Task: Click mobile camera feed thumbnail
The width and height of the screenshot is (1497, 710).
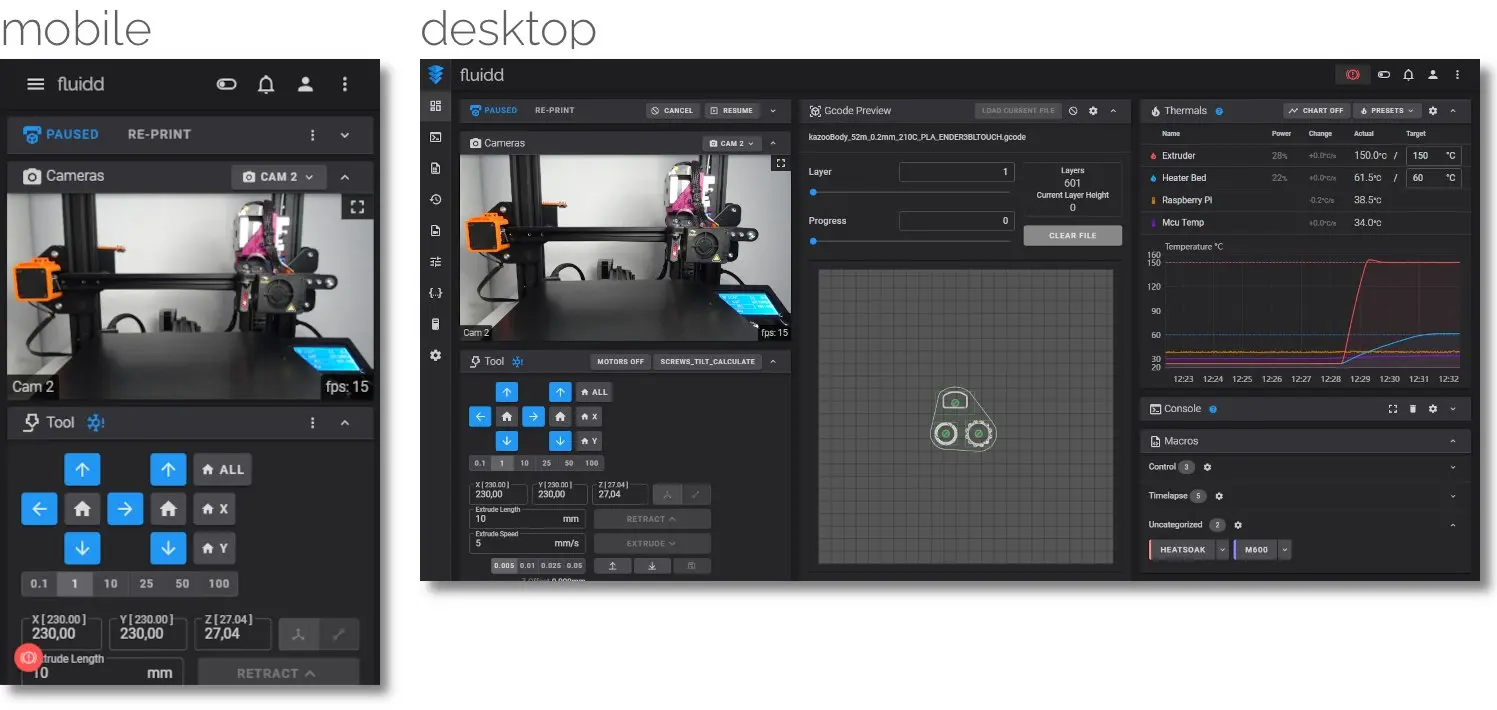Action: click(190, 296)
